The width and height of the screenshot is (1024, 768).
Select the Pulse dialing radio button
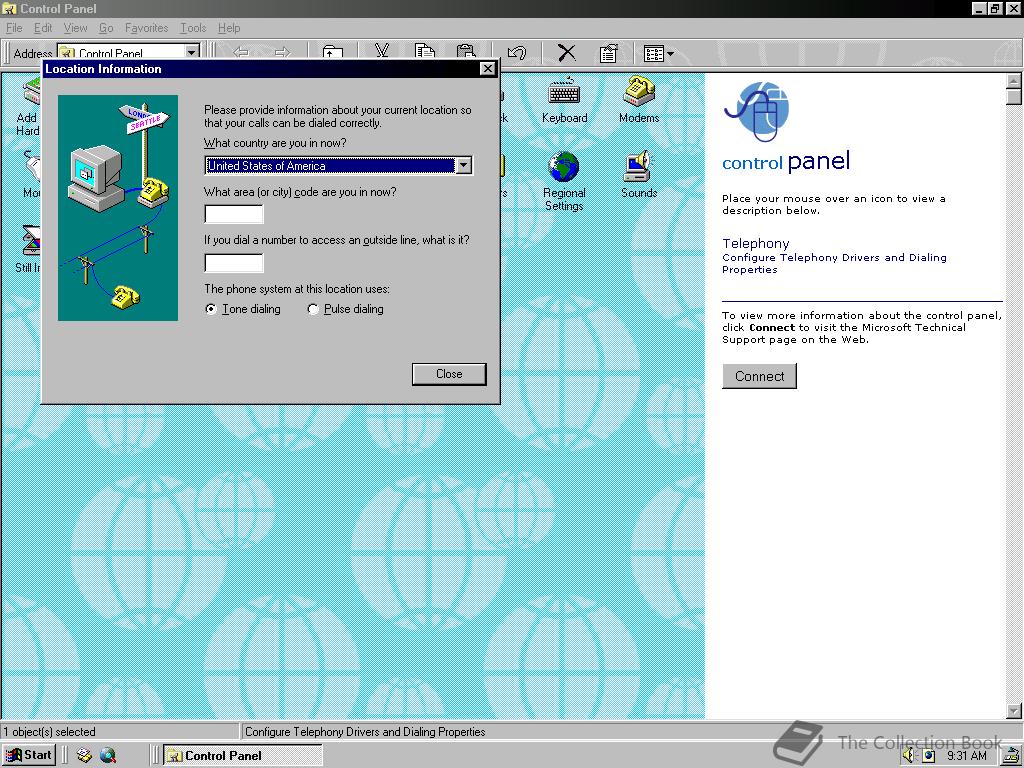tap(313, 309)
